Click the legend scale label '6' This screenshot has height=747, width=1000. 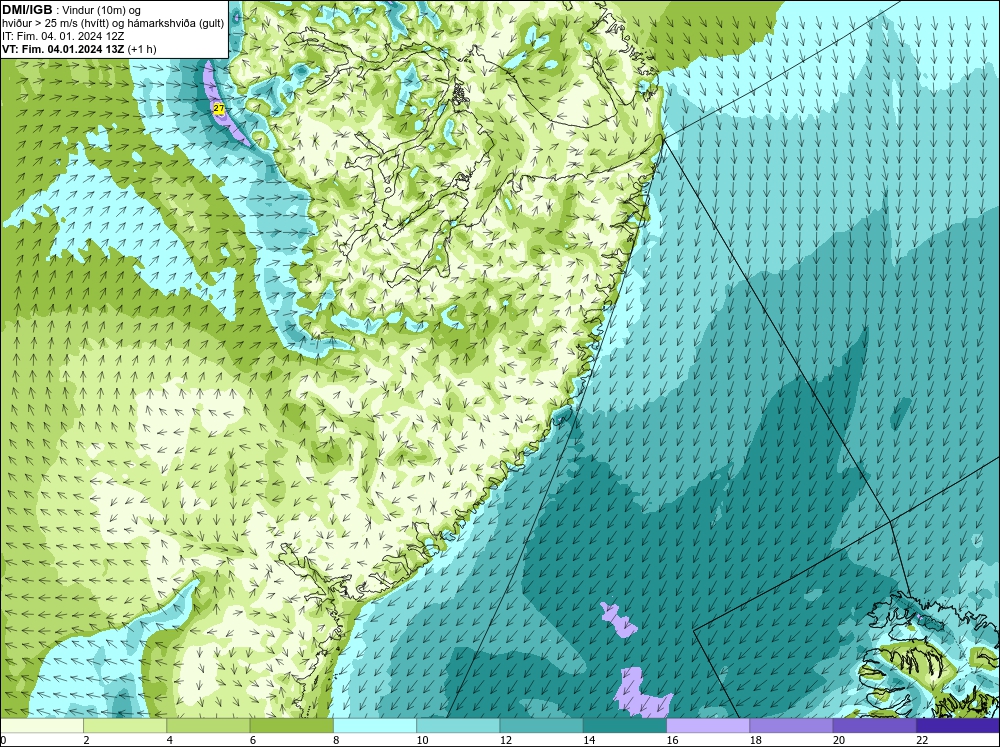pyautogui.click(x=253, y=740)
